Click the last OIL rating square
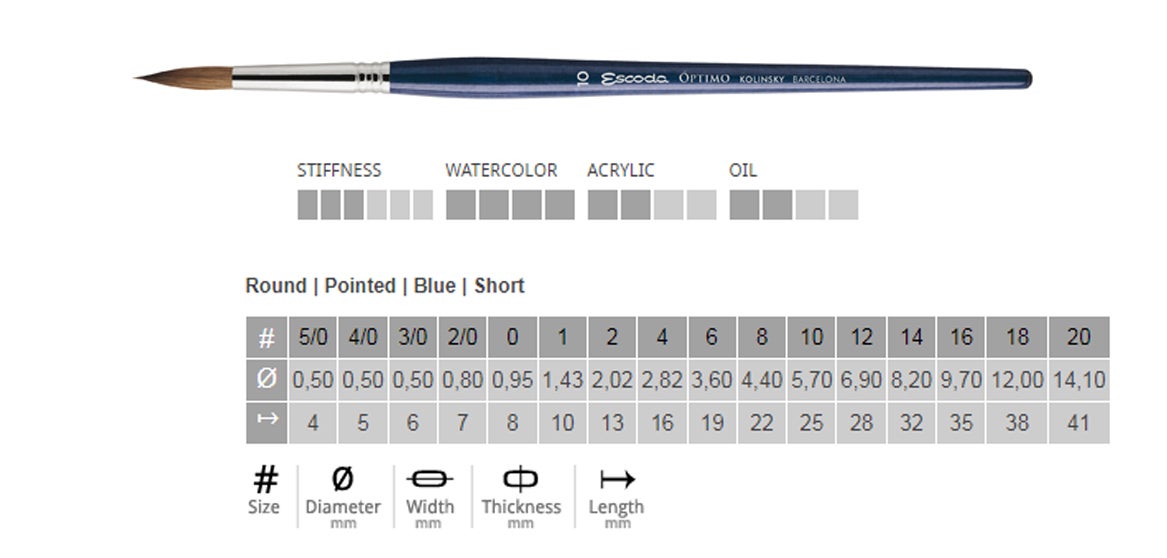The image size is (1167, 558). (x=843, y=205)
